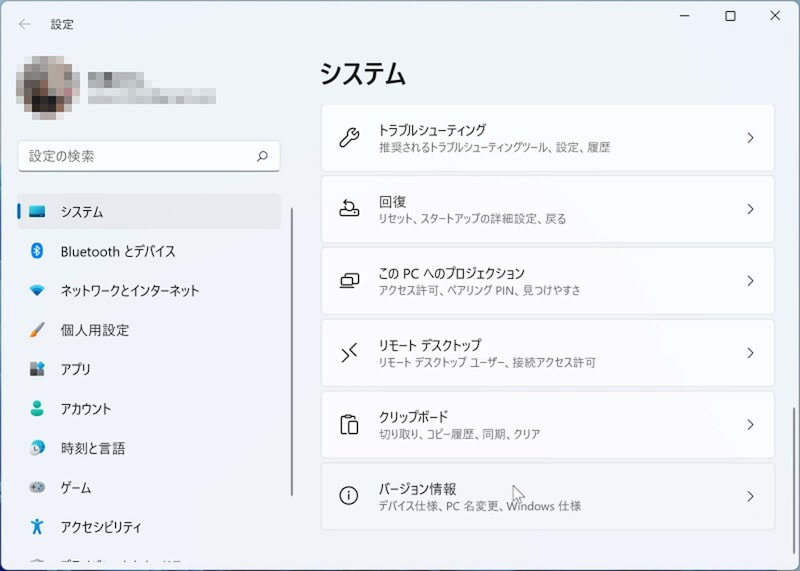
Task: Open 回復 using its right chevron
Action: point(750,209)
